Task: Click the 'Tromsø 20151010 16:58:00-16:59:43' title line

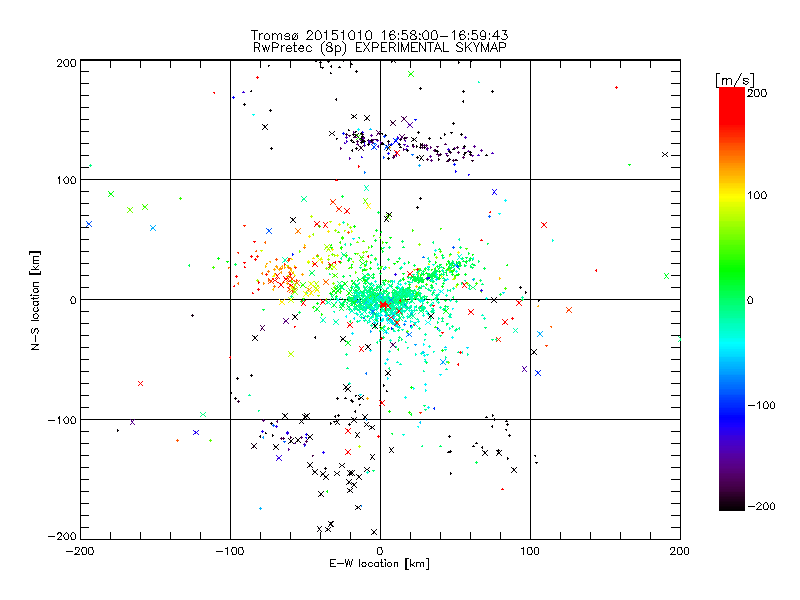Action: pos(379,35)
